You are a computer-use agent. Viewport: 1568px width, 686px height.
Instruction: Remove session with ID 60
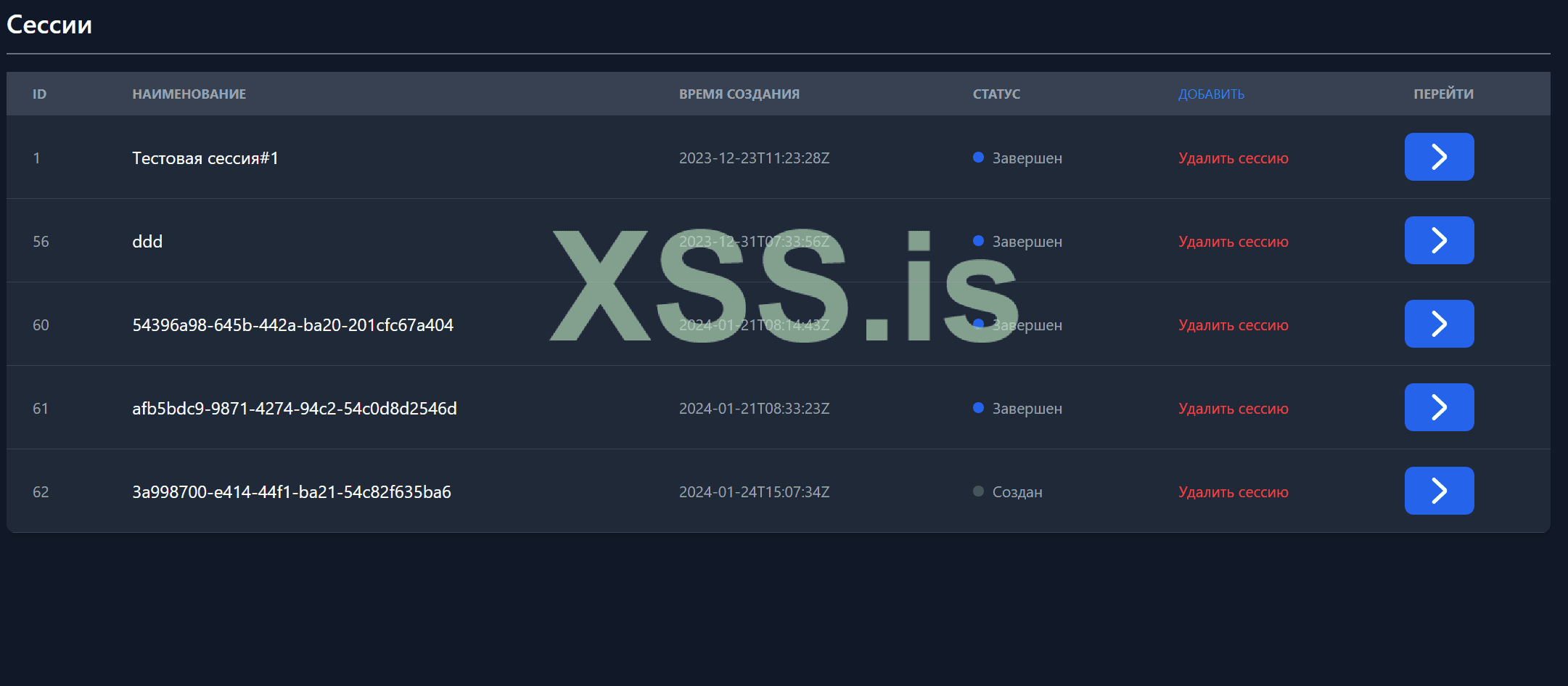1234,325
